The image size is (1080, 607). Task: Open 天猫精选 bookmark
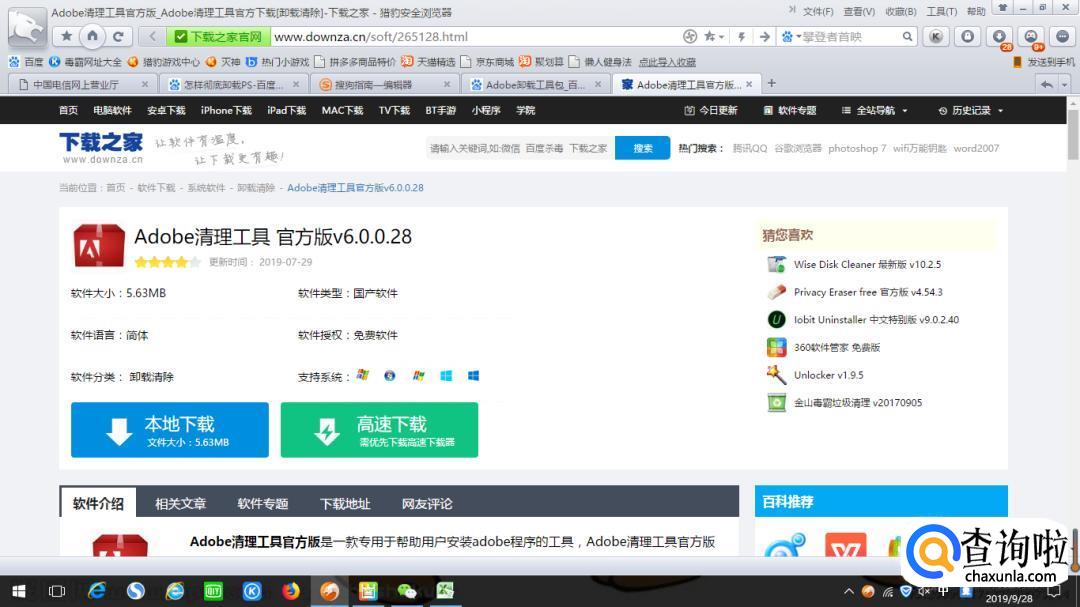click(428, 62)
